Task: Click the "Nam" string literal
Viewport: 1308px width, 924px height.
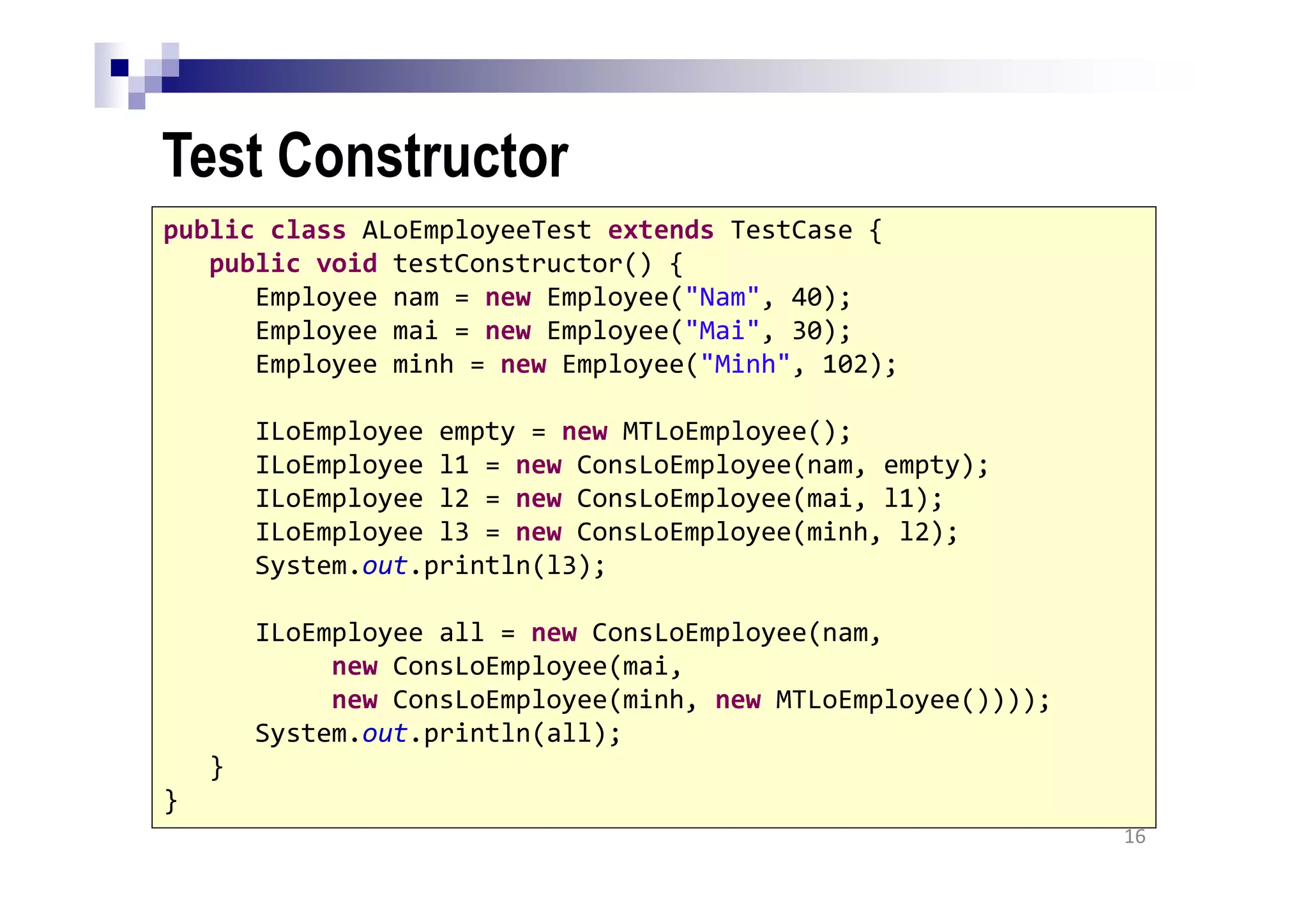Action: (722, 298)
